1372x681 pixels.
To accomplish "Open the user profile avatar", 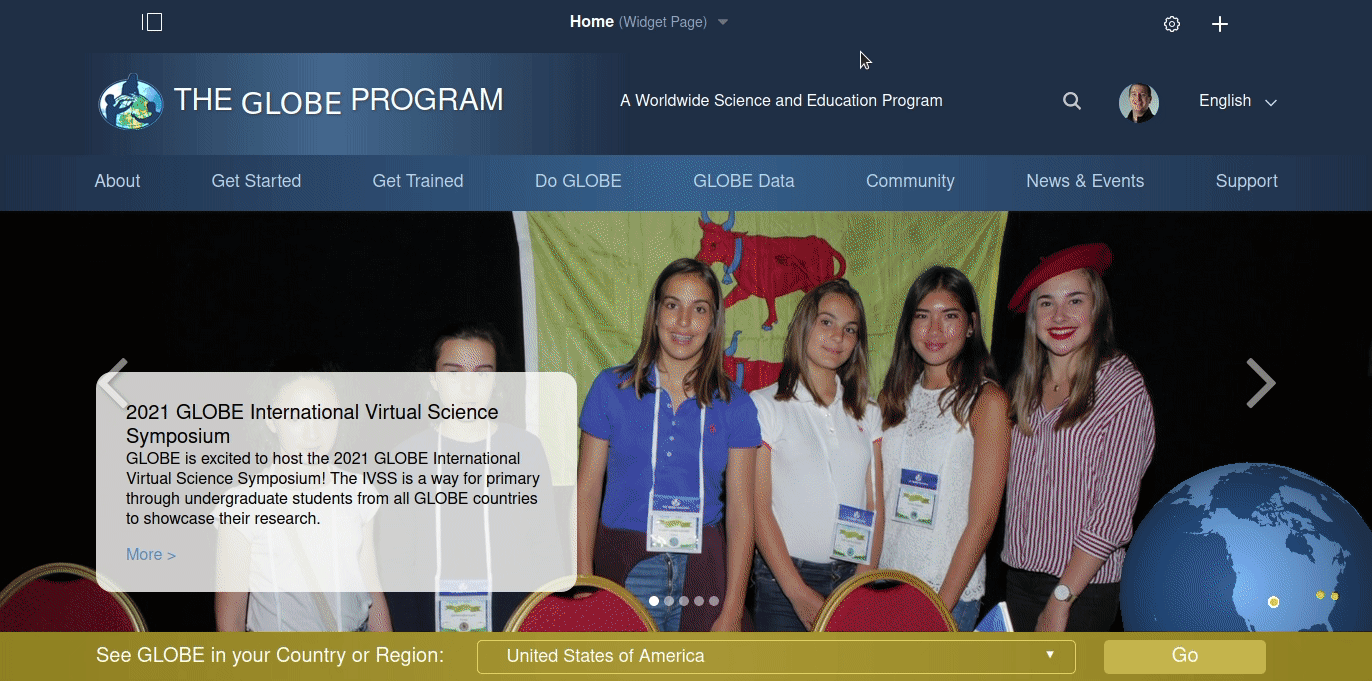I will [1139, 102].
